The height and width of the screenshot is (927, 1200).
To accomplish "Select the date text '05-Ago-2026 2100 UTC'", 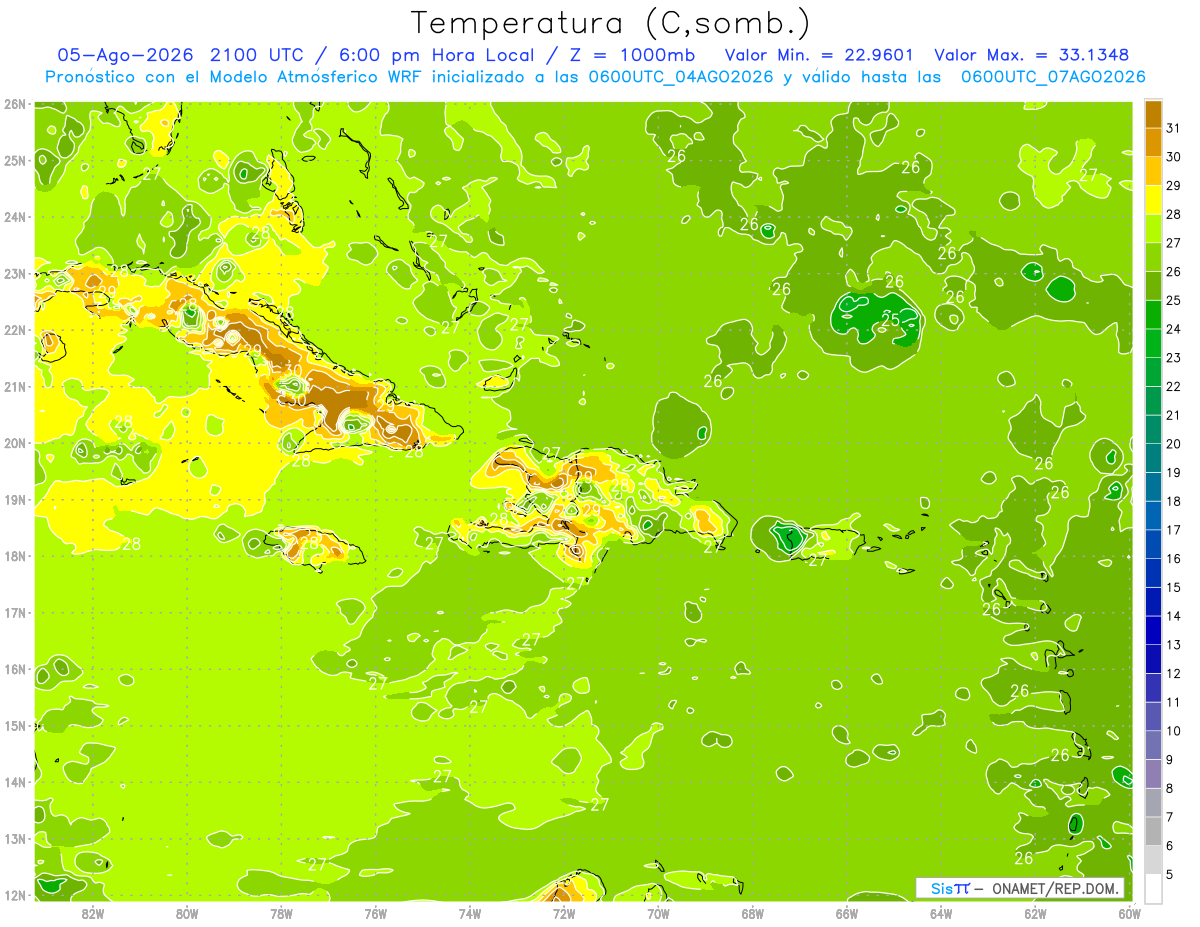I will (182, 55).
